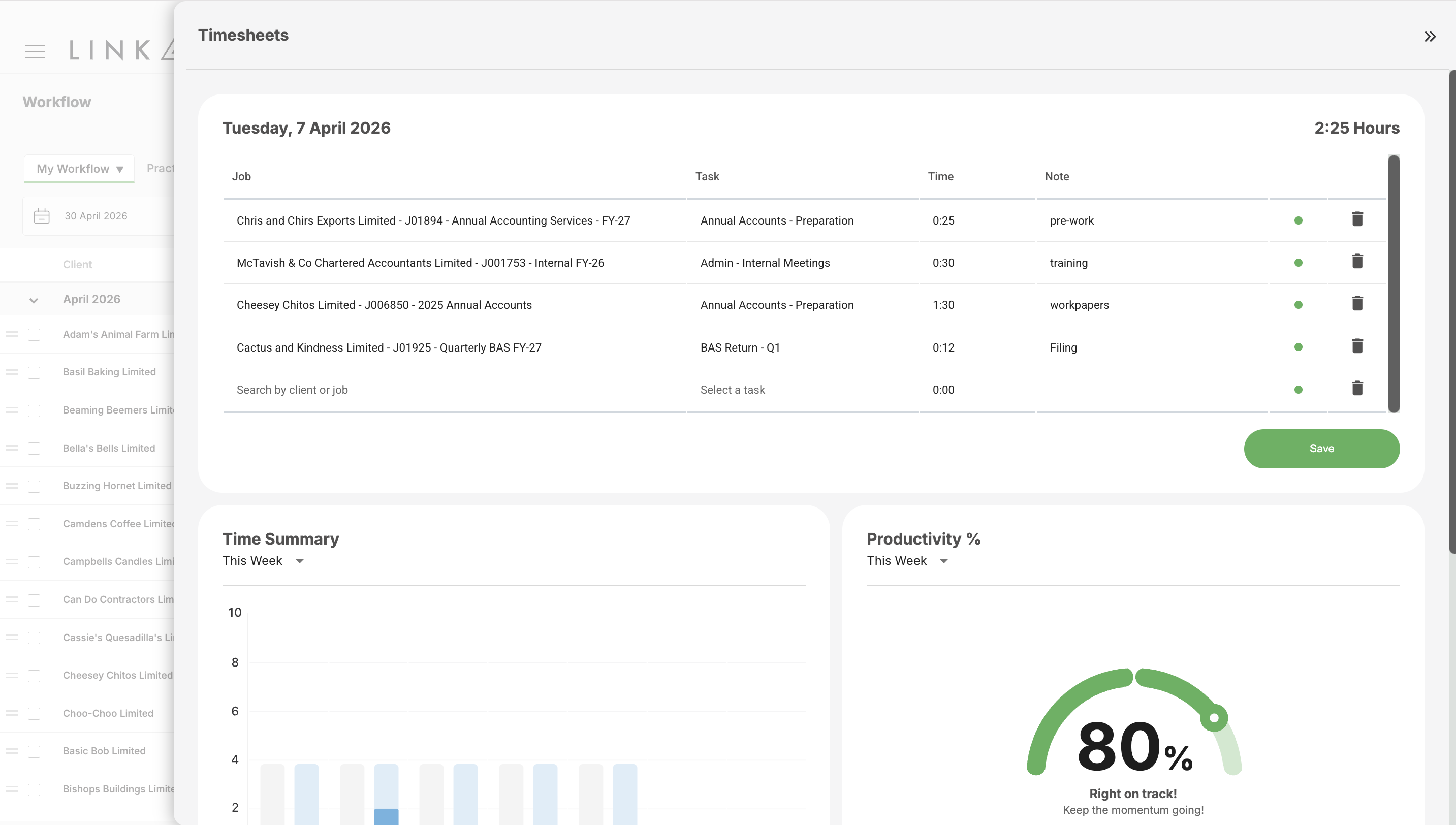This screenshot has width=1456, height=825.
Task: Click the green status dot on empty row
Action: 1298,390
